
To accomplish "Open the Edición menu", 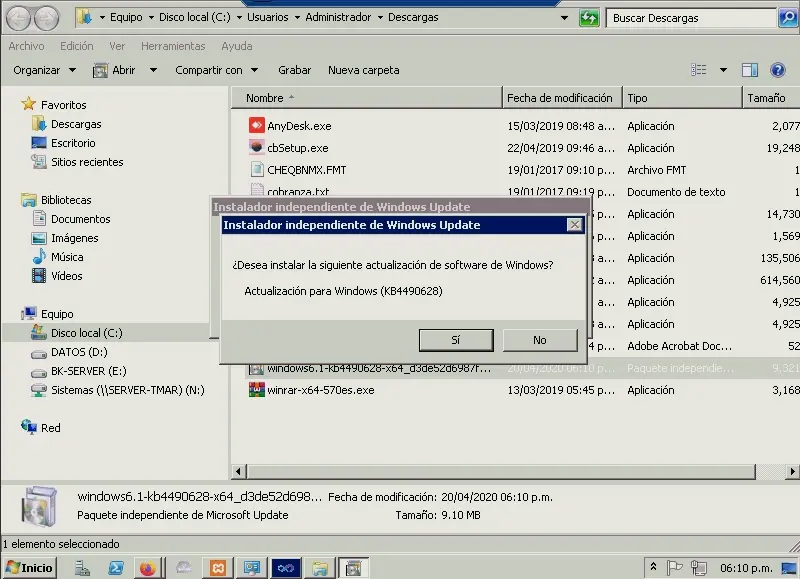I will coord(77,46).
